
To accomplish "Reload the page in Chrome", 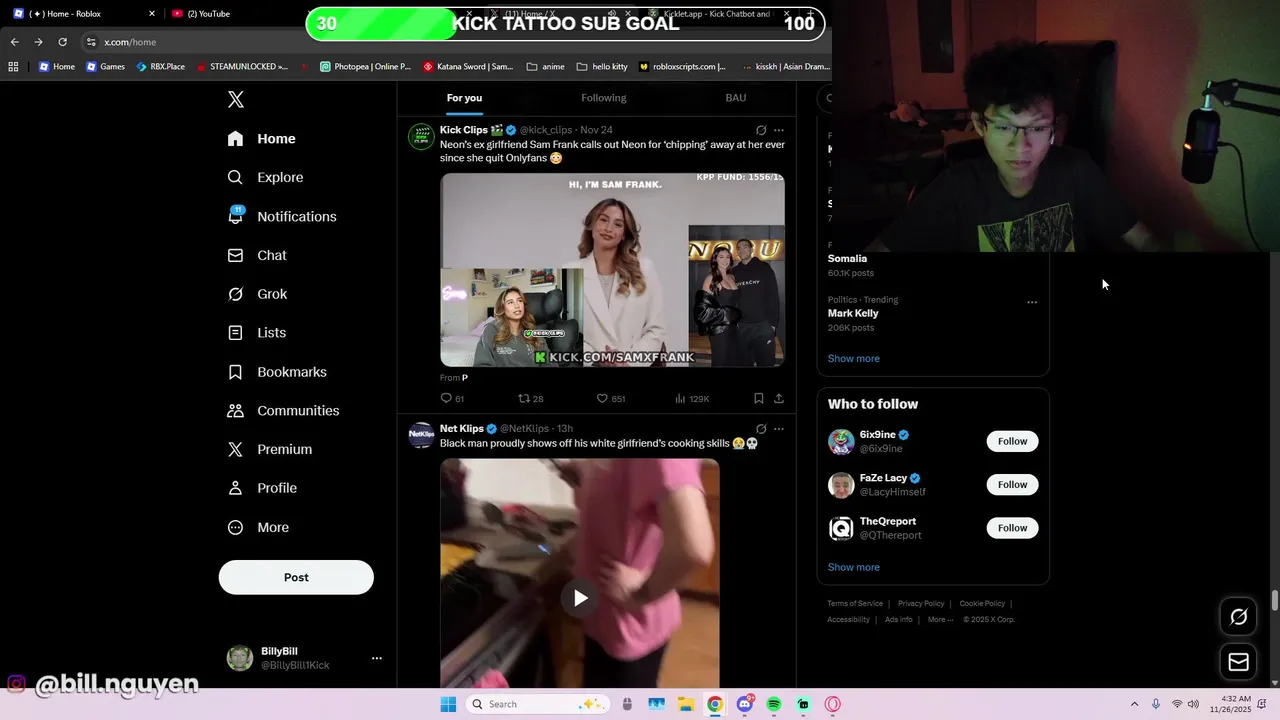I will [62, 42].
